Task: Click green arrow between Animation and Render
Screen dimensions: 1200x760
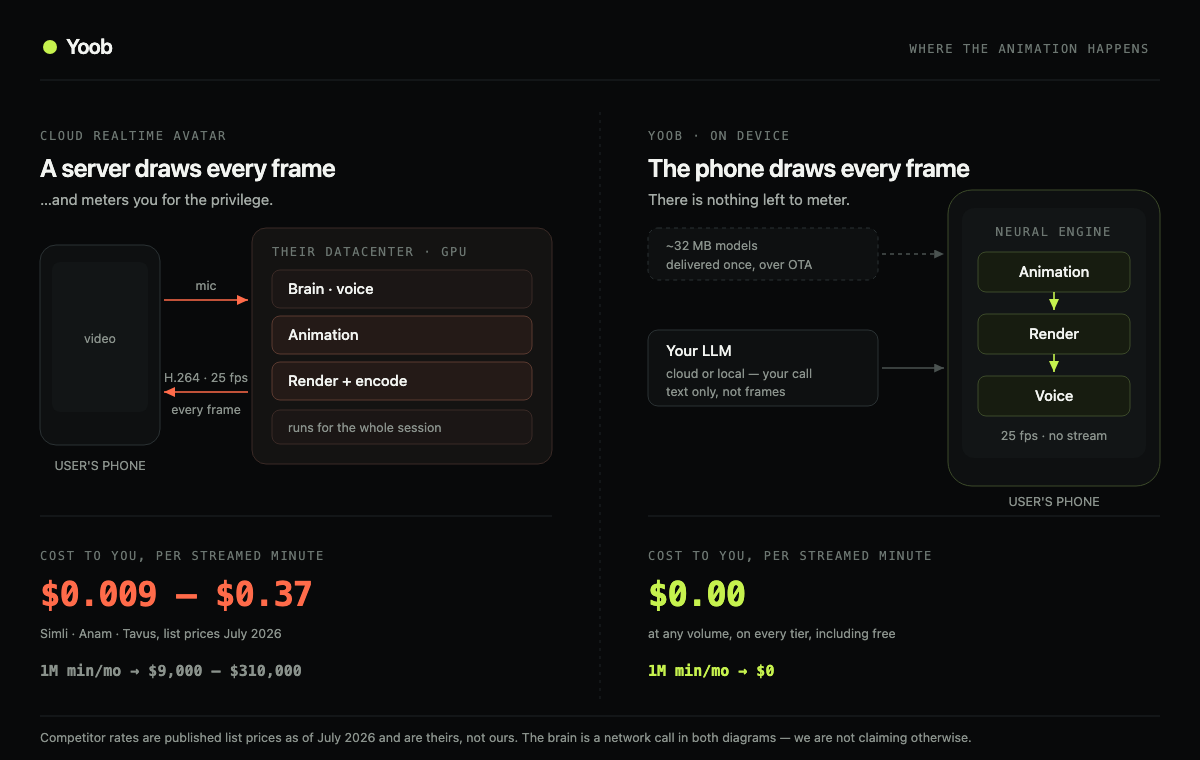Action: (1054, 303)
